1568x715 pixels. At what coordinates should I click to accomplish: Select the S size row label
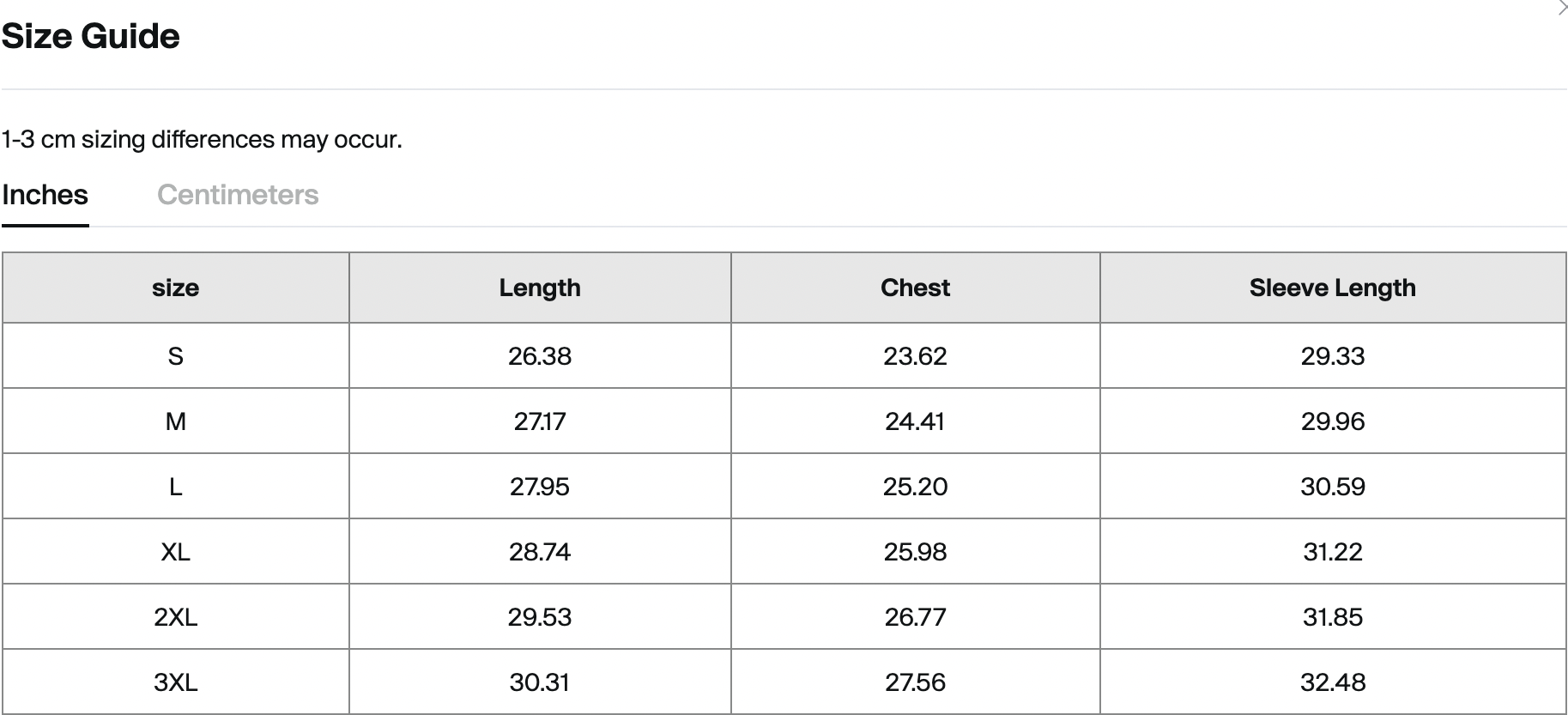point(175,356)
